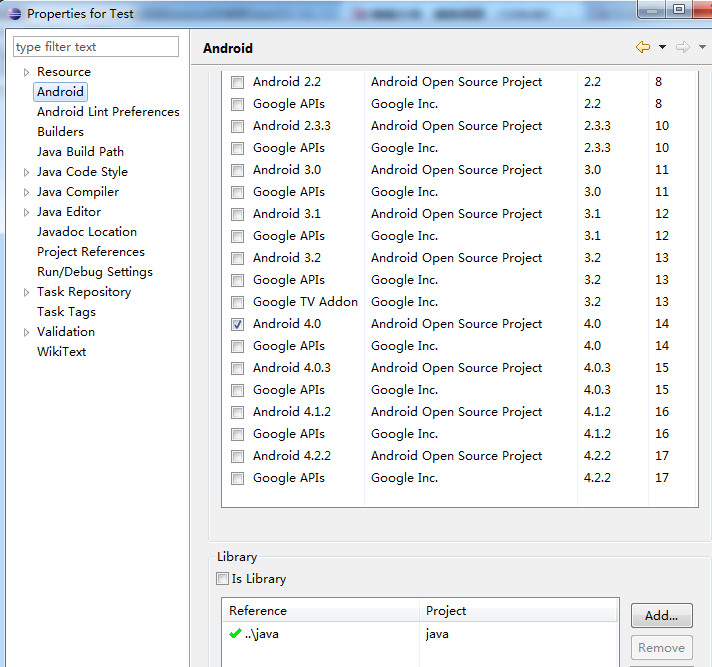Screen dimensions: 712x667
Task: Check the Google APIs 2.3.3 checkbox
Action: coord(237,148)
